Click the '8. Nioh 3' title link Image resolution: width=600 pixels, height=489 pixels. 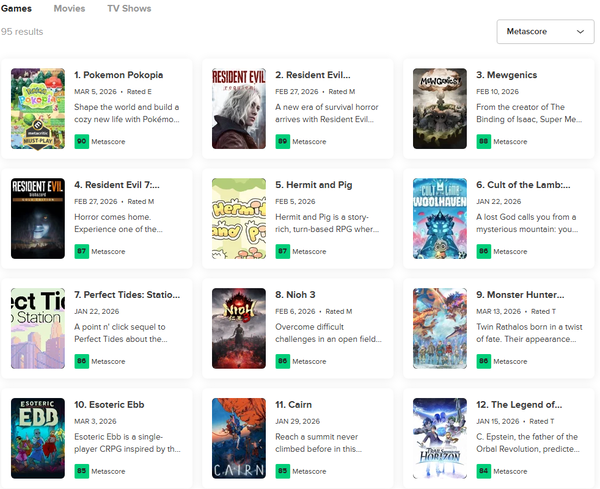pyautogui.click(x=295, y=295)
